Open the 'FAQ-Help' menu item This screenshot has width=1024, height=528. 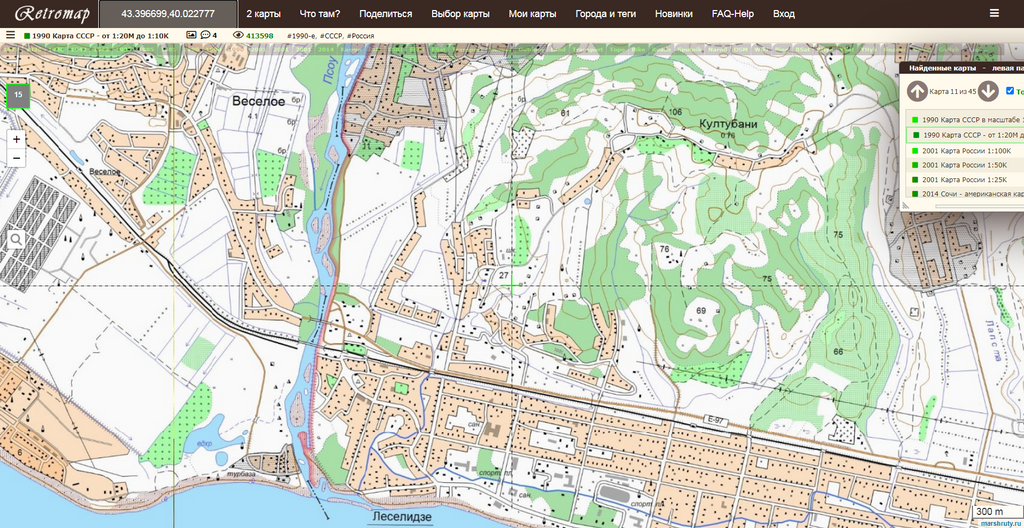(733, 13)
